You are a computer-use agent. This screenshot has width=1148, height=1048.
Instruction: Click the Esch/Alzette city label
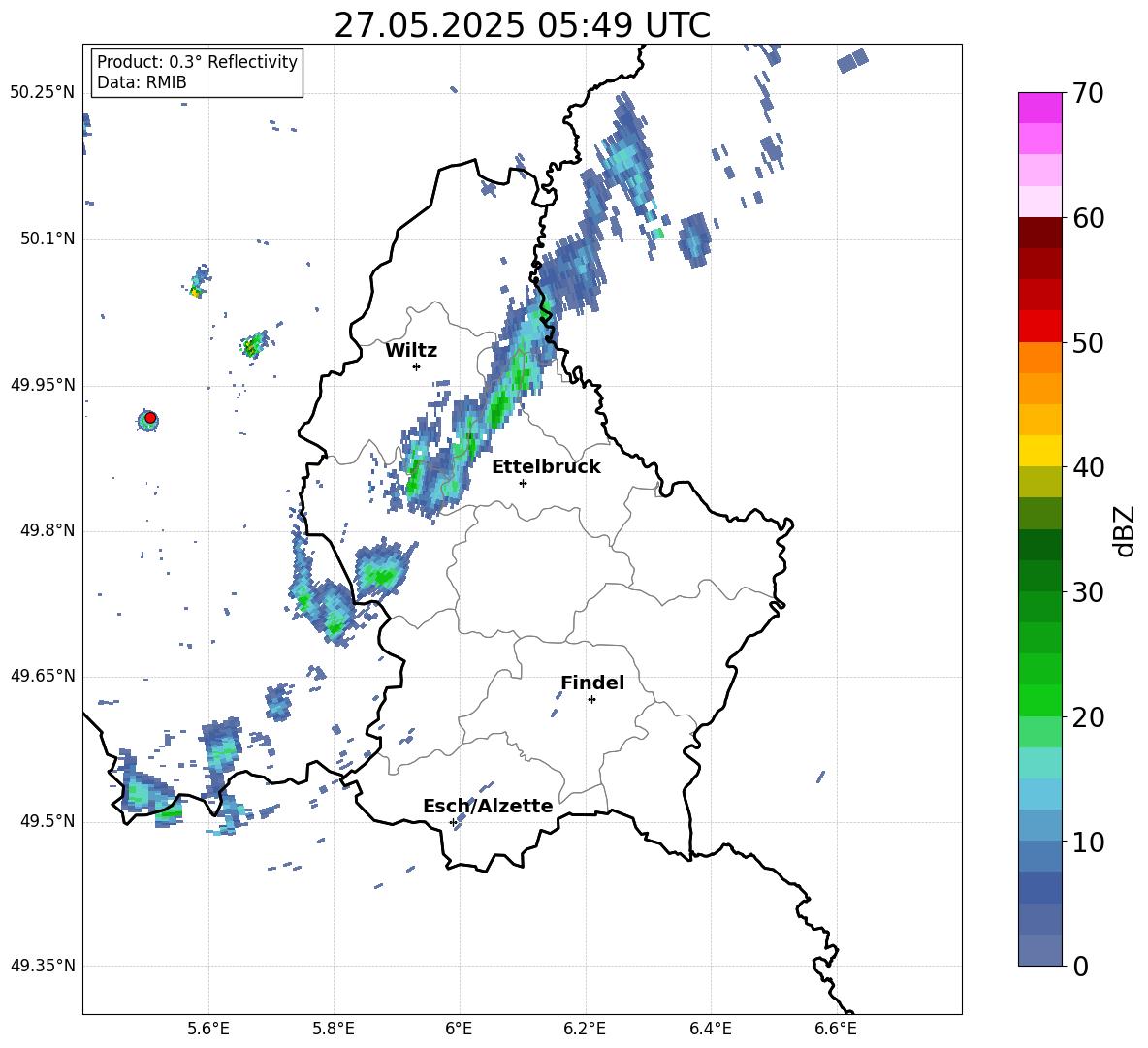pyautogui.click(x=488, y=806)
